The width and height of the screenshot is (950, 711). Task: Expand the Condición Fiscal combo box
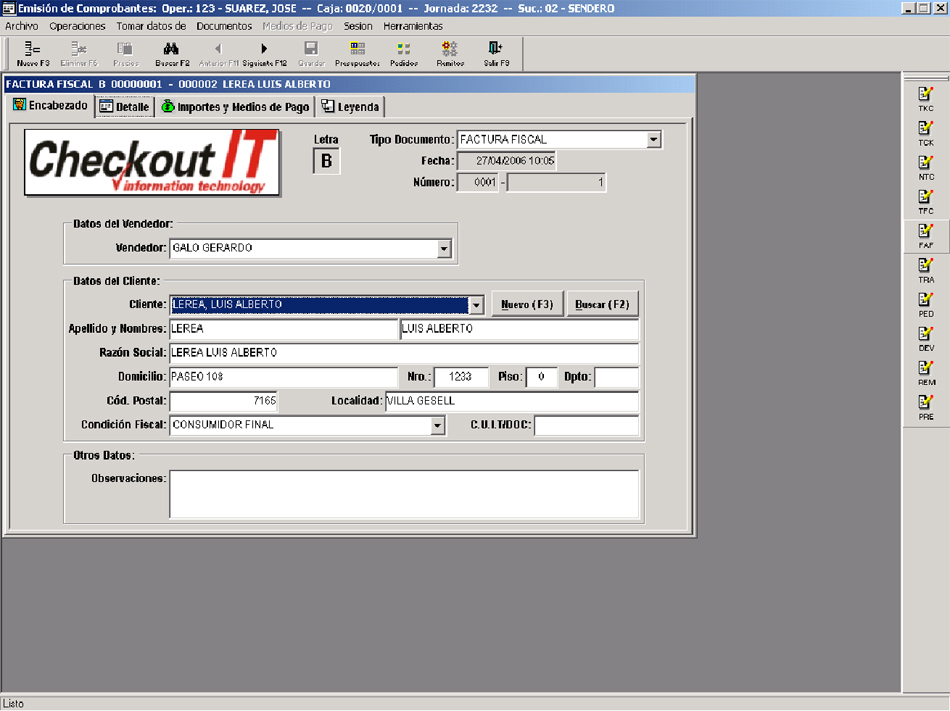(x=437, y=426)
